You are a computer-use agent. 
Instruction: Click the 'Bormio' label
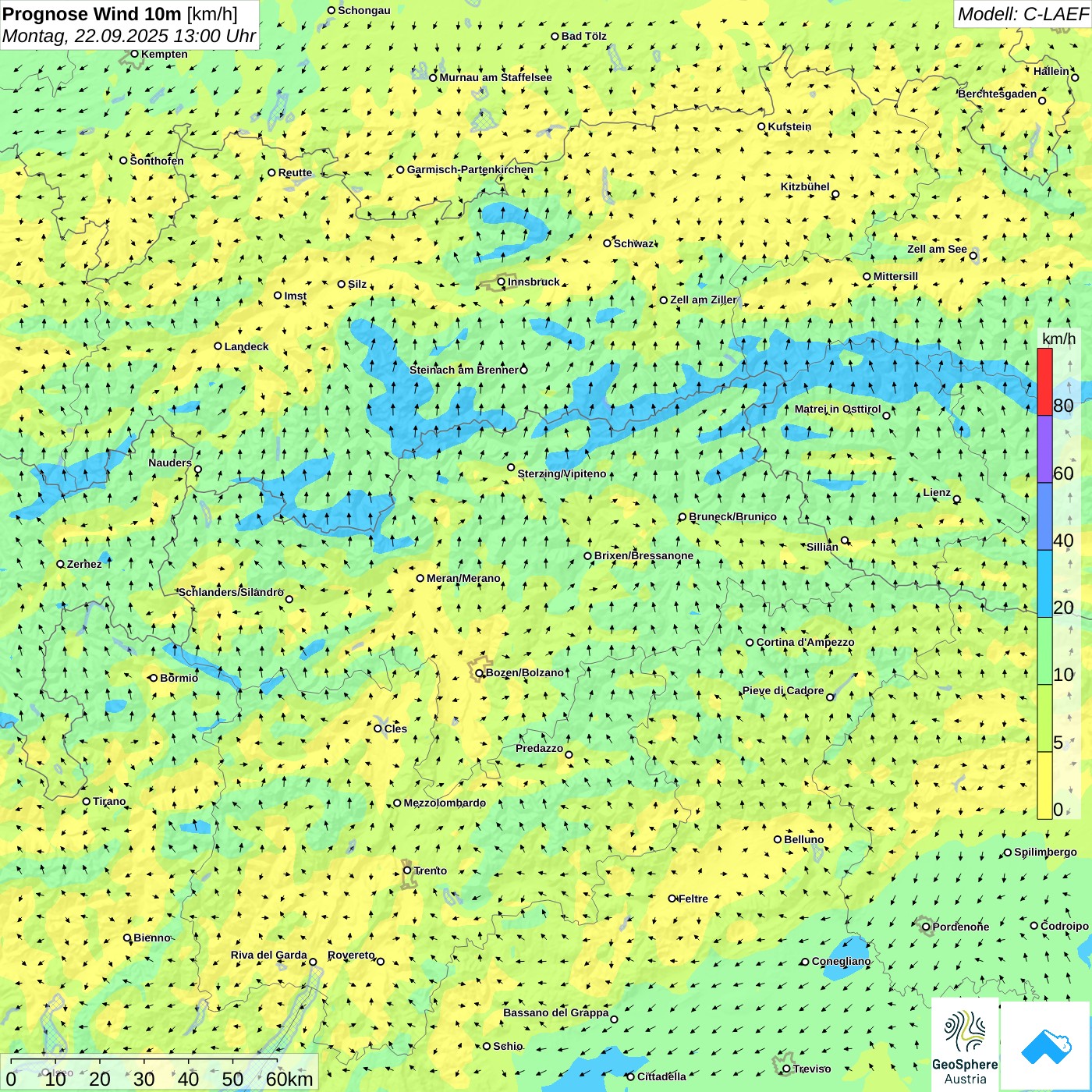point(179,678)
